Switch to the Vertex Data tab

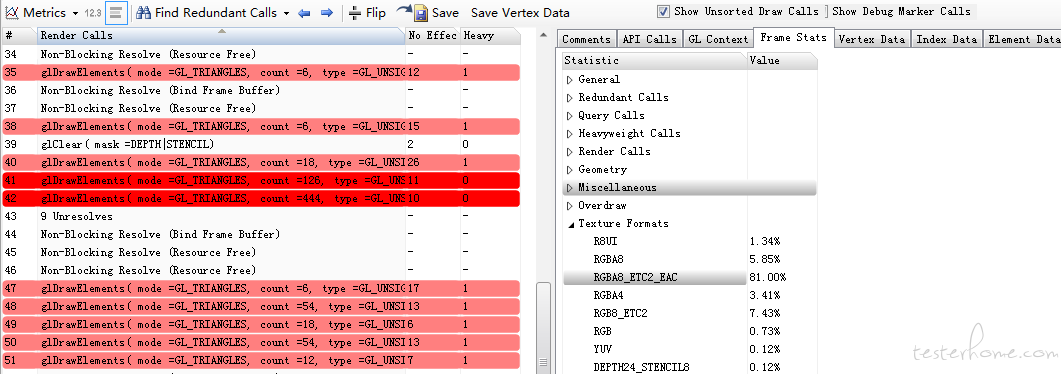(x=872, y=39)
